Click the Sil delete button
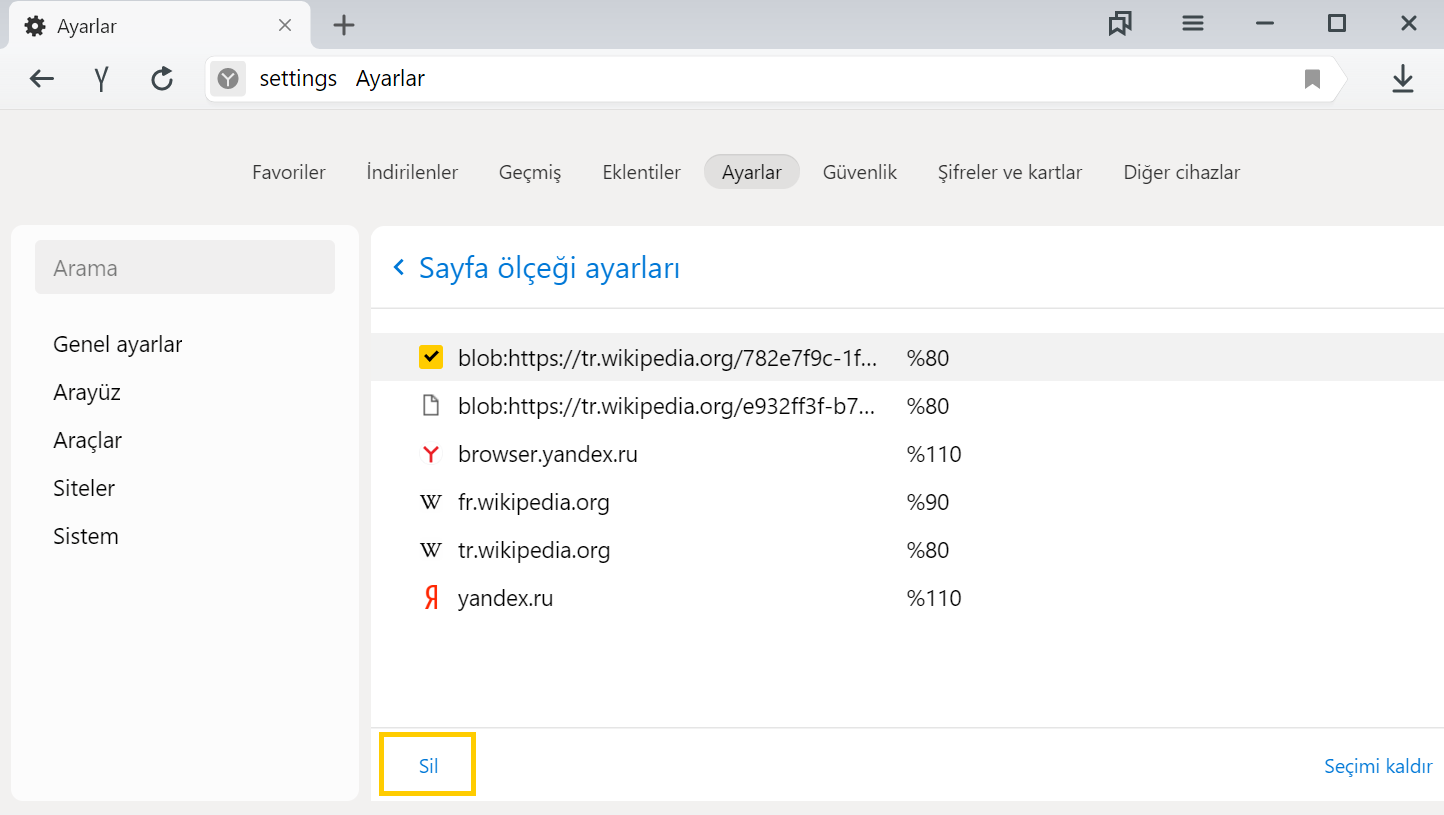Viewport: 1444px width, 815px height. 428,766
